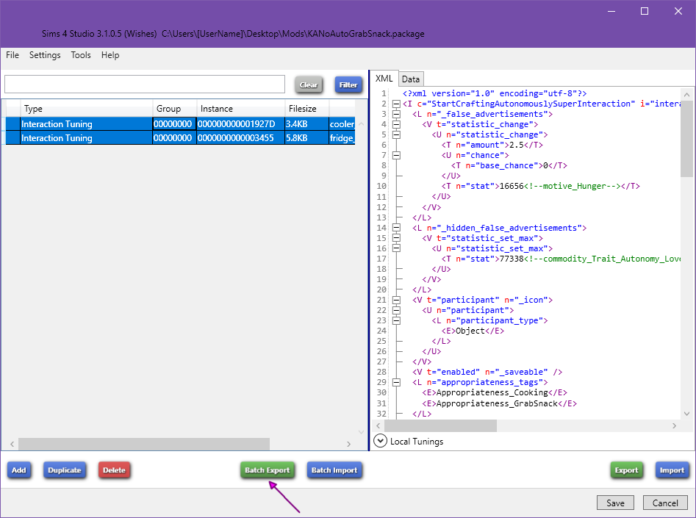Apply the search with Filter button
This screenshot has height=518, width=696.
347,85
